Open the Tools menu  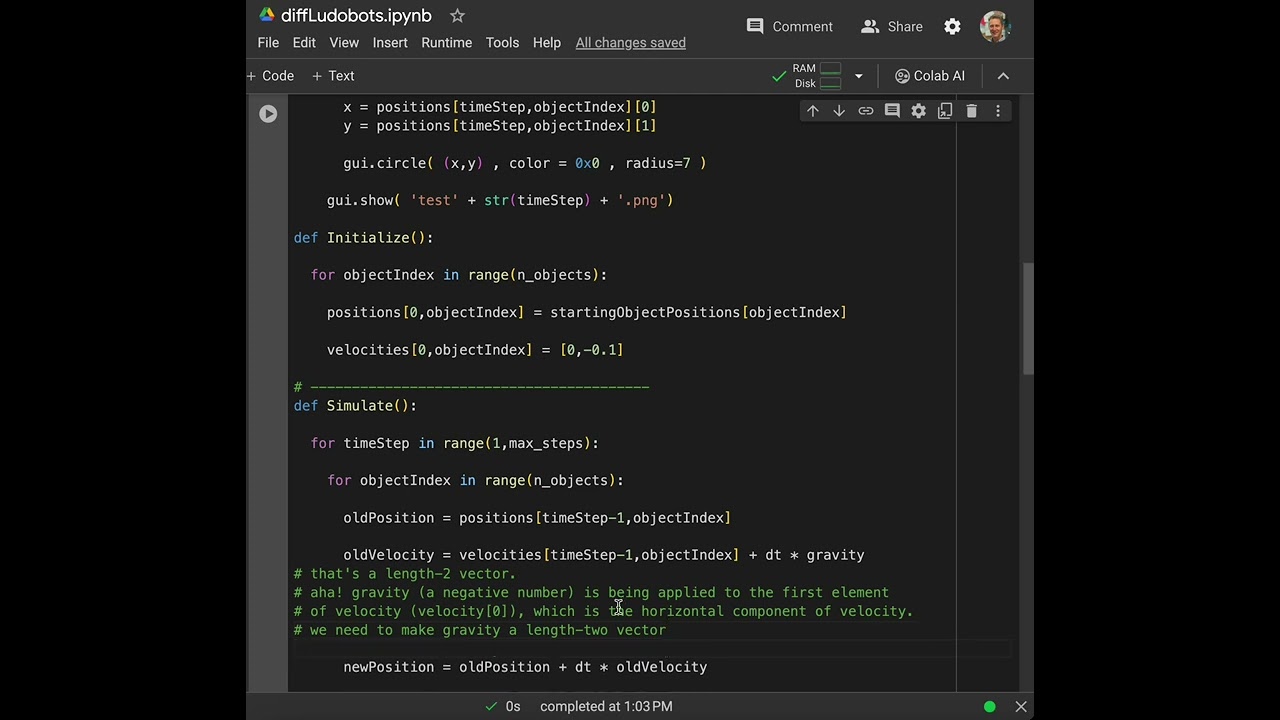502,43
